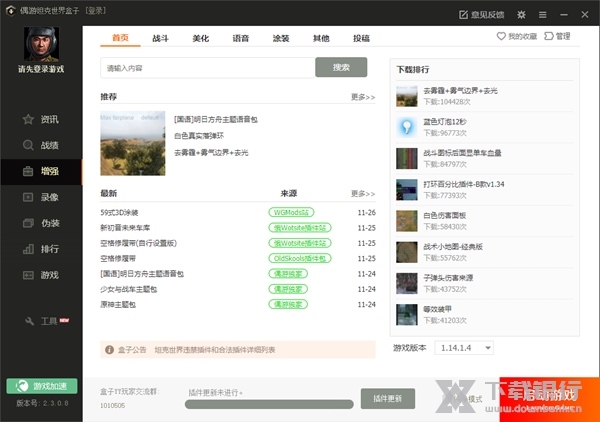Click the 盒子公告 info icon
The image size is (600, 422).
(x=109, y=350)
